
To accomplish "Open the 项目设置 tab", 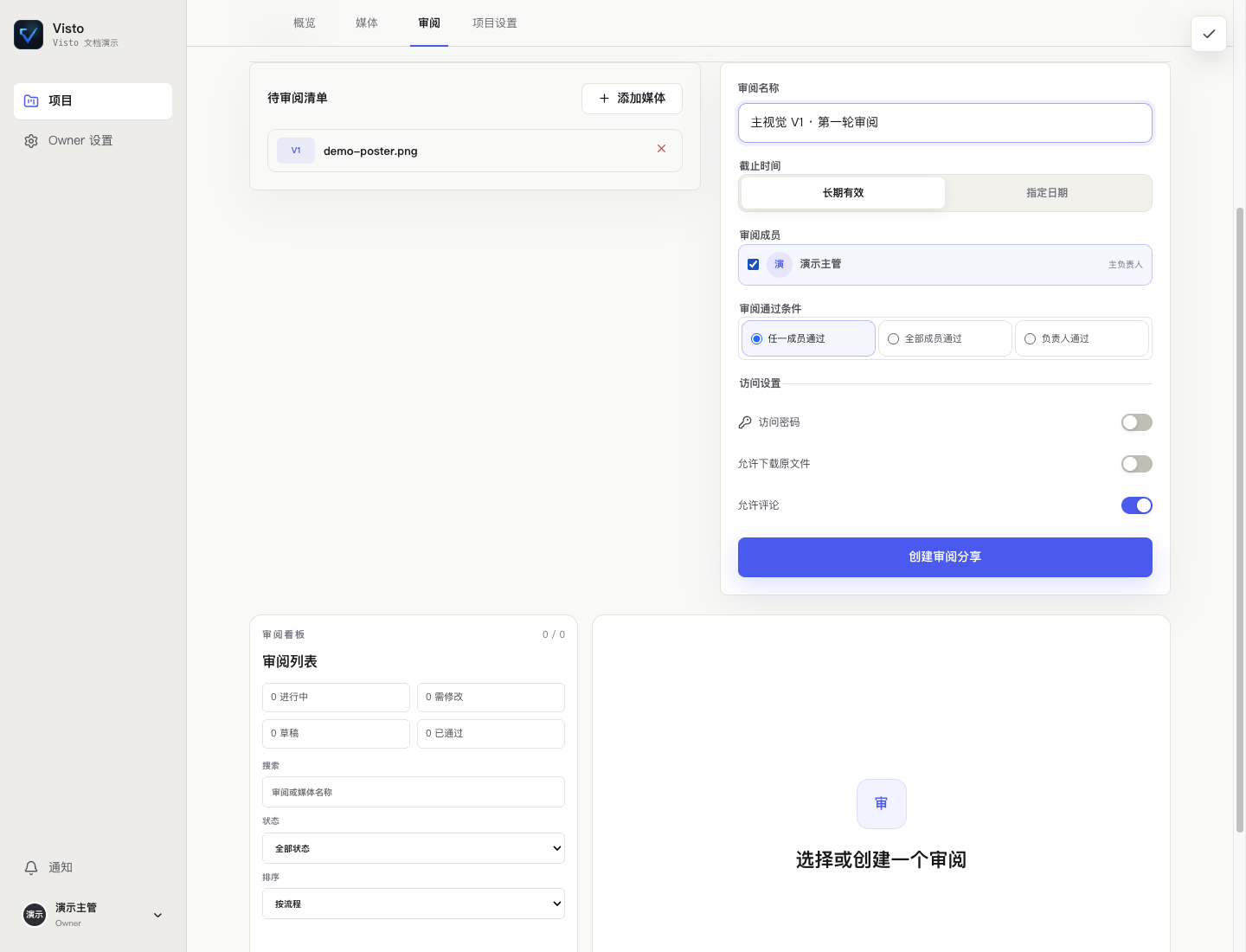I will [x=495, y=23].
